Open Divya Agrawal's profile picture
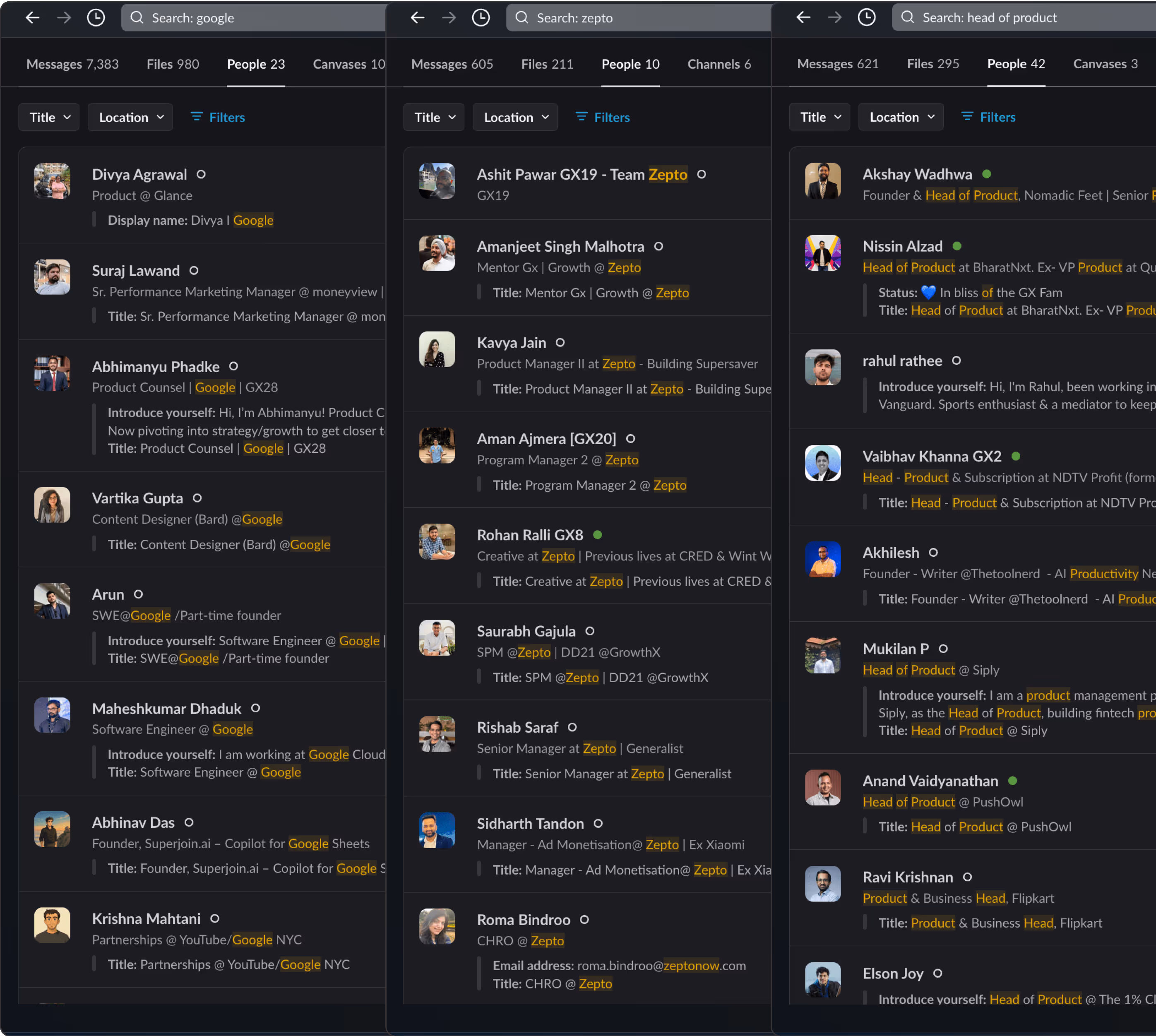Viewport: 1156px width, 1036px height. (x=53, y=181)
